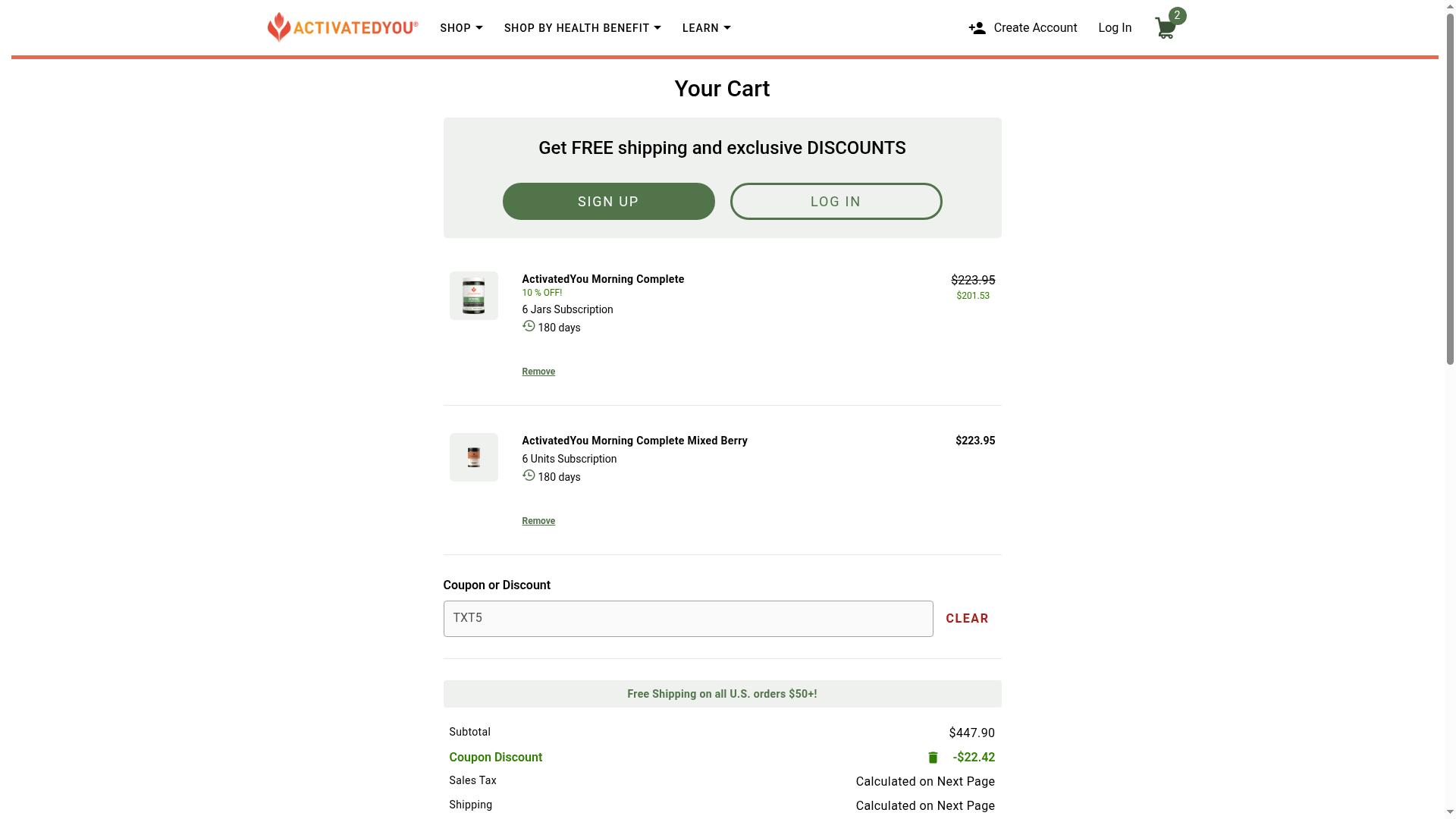This screenshot has width=1456, height=819.
Task: Clear the TXT5 coupon code
Action: coord(967,619)
